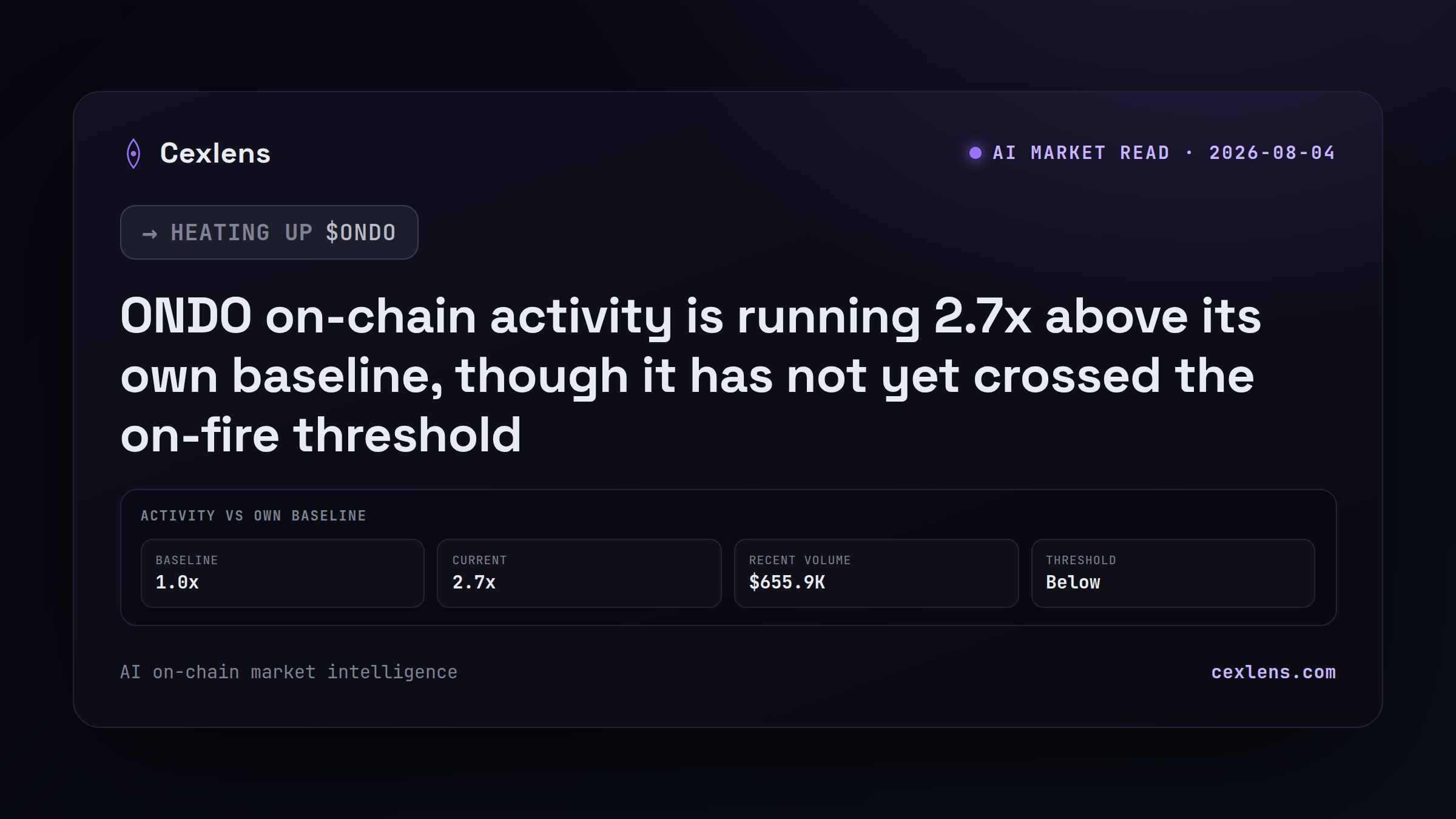
Task: Click the 1.0x baseline value
Action: click(x=177, y=582)
